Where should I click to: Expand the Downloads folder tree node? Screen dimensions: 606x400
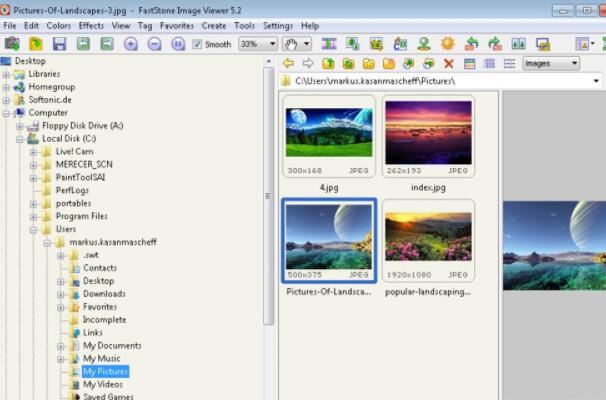pyautogui.click(x=60, y=294)
